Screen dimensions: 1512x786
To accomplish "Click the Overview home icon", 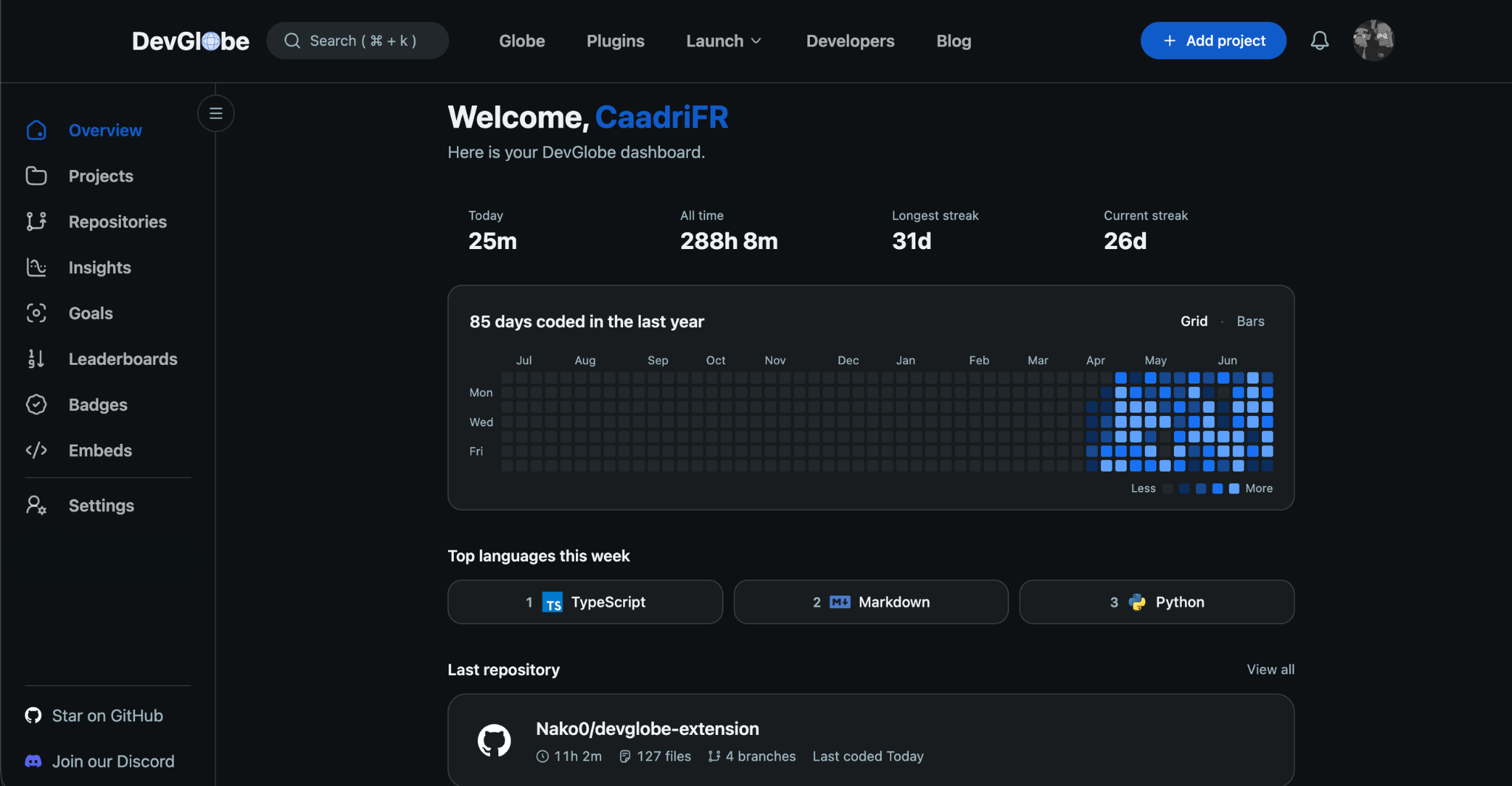I will coord(36,130).
